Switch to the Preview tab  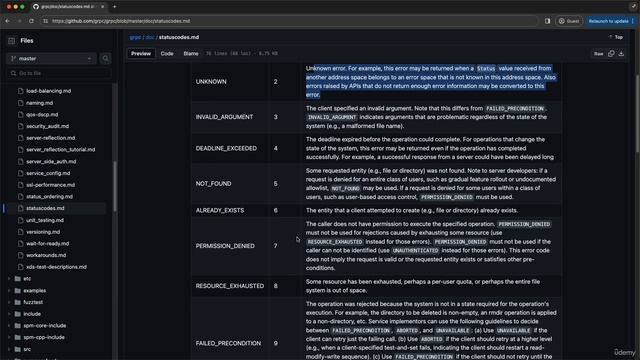[x=141, y=53]
